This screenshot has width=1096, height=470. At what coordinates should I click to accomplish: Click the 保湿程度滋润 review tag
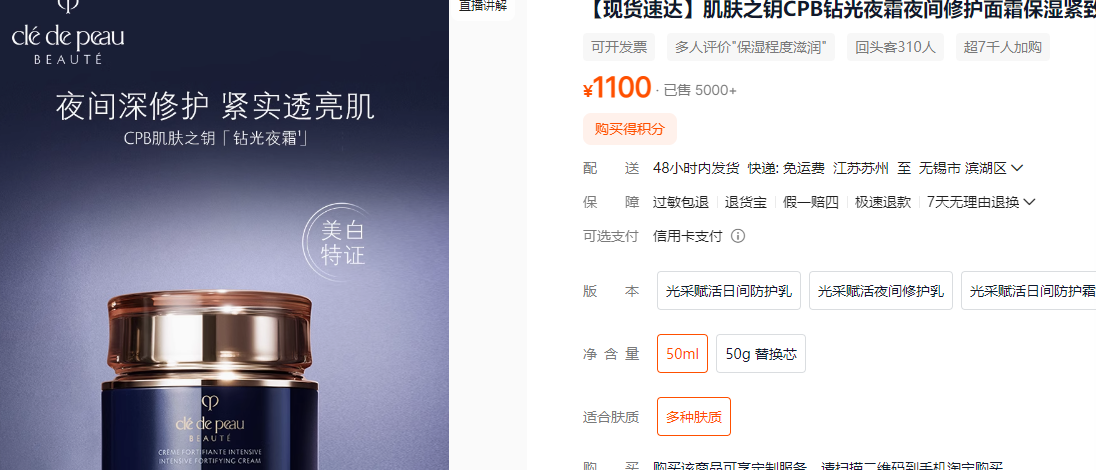pyautogui.click(x=750, y=47)
